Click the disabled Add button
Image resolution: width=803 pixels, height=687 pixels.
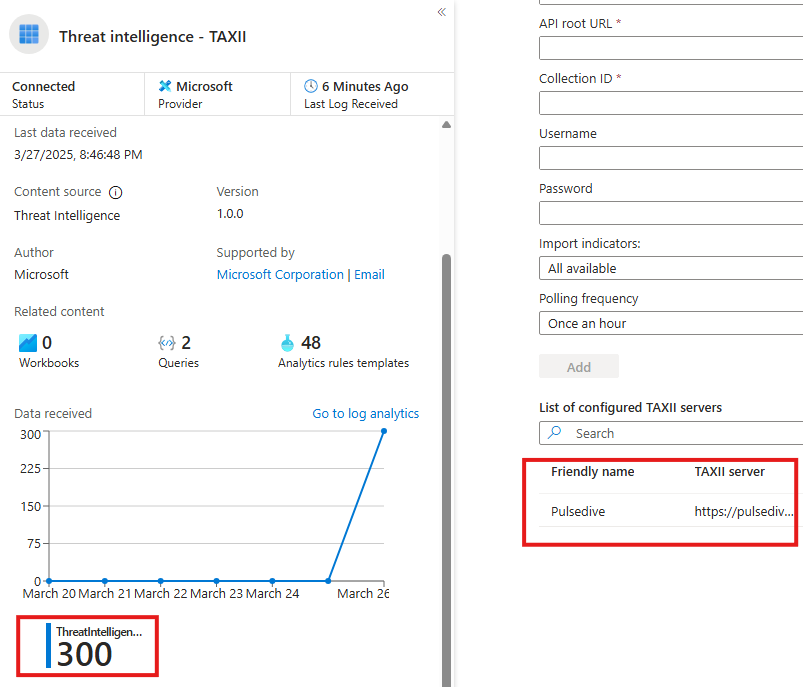[x=579, y=367]
